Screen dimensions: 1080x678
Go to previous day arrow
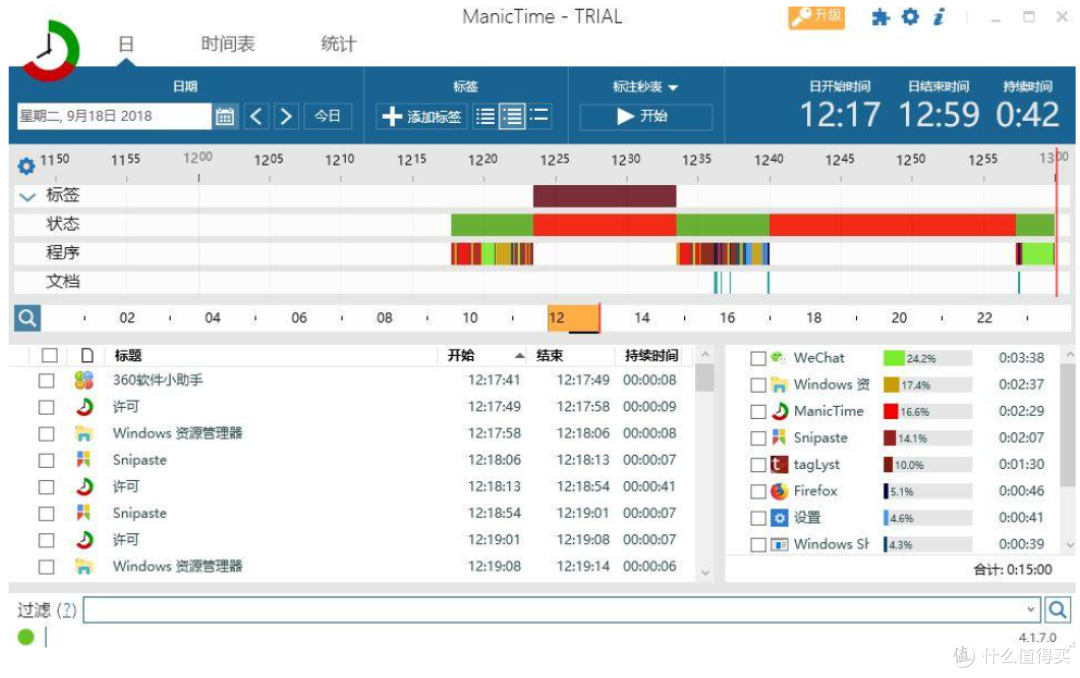pos(256,116)
